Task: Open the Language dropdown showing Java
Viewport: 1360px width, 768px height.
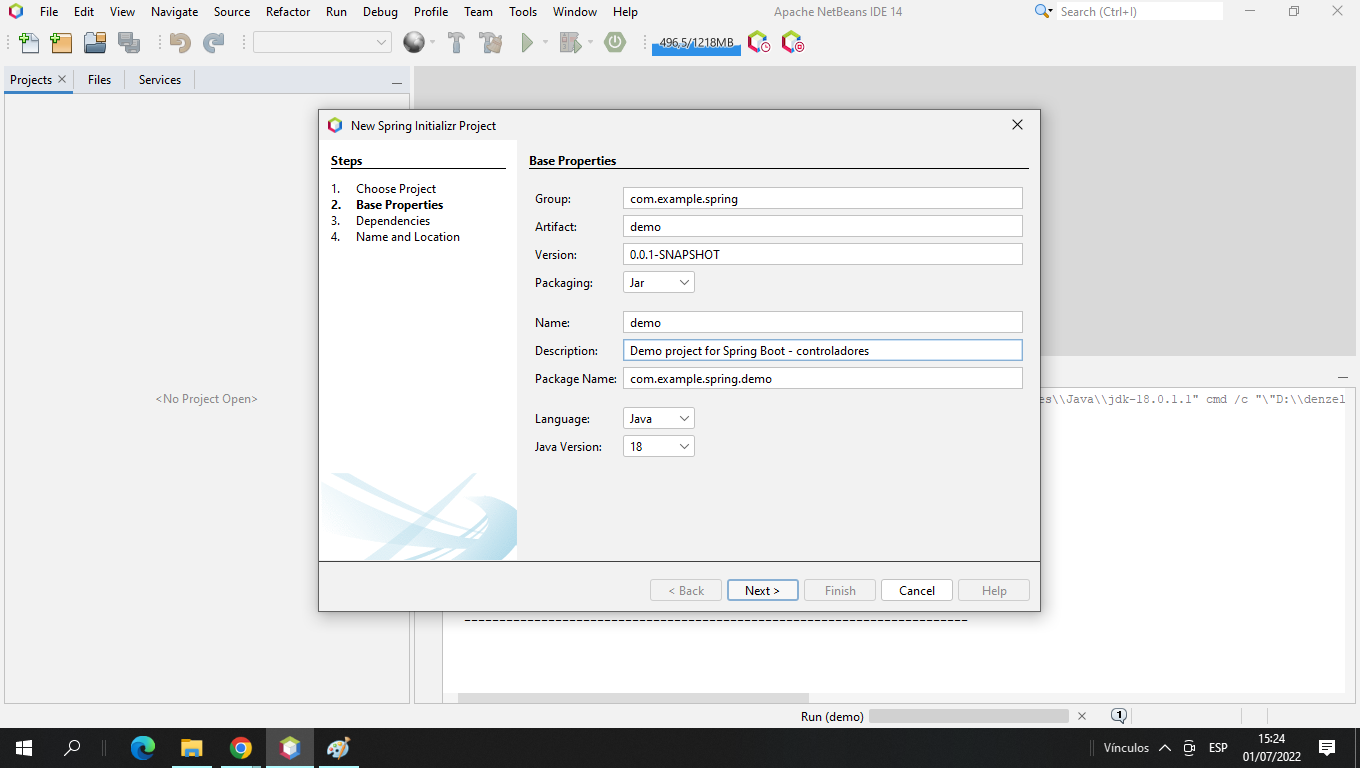Action: tap(659, 419)
